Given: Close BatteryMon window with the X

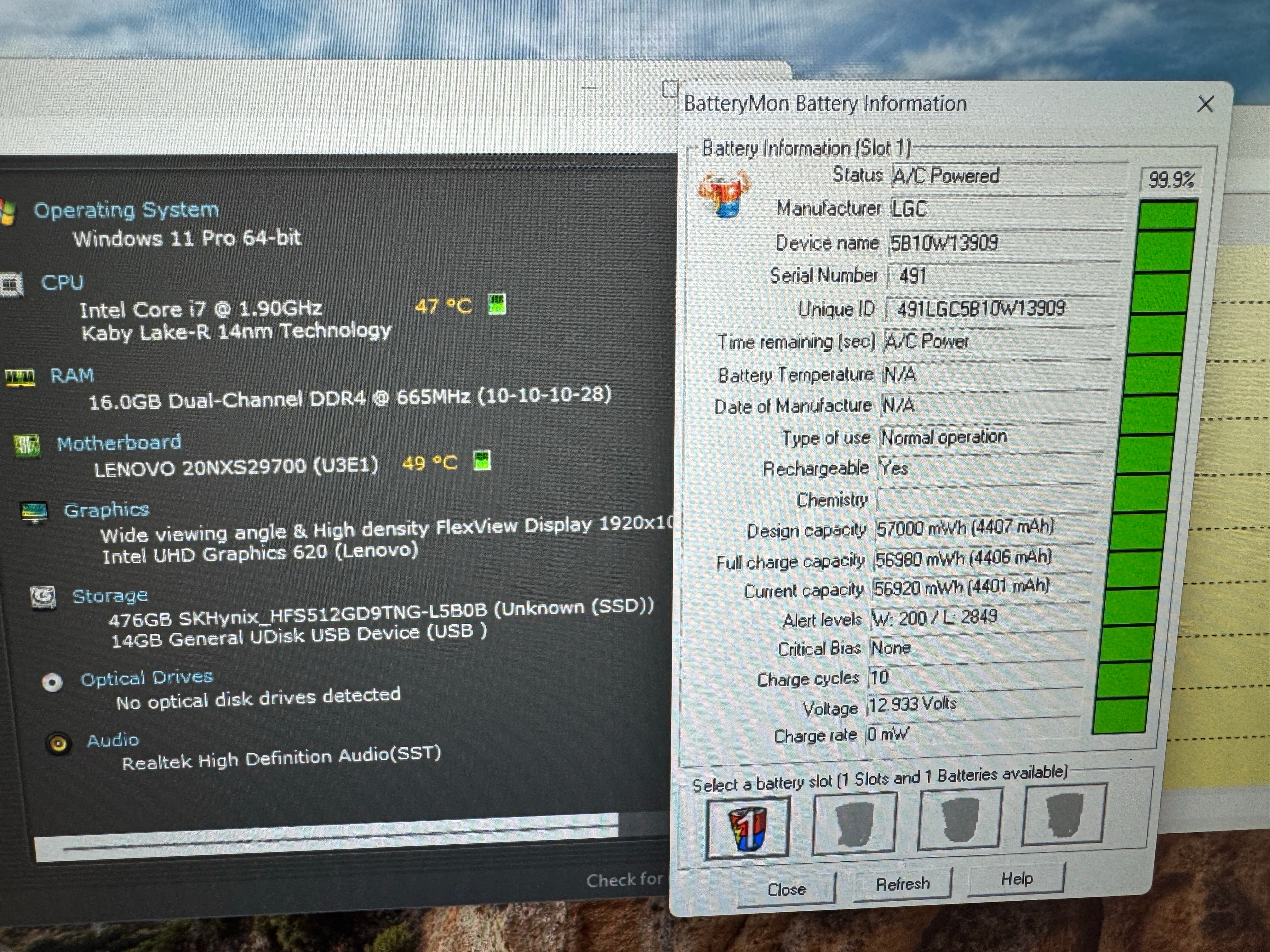Looking at the screenshot, I should (x=1205, y=105).
